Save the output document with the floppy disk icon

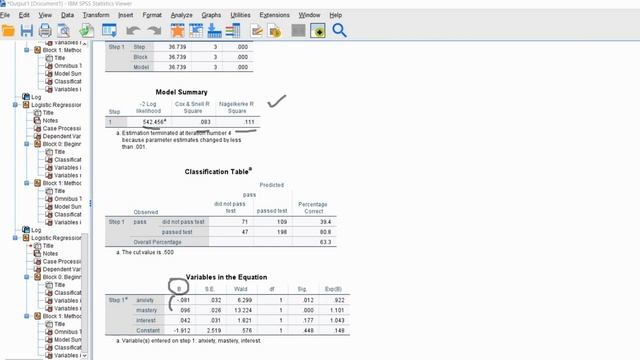tap(27, 31)
